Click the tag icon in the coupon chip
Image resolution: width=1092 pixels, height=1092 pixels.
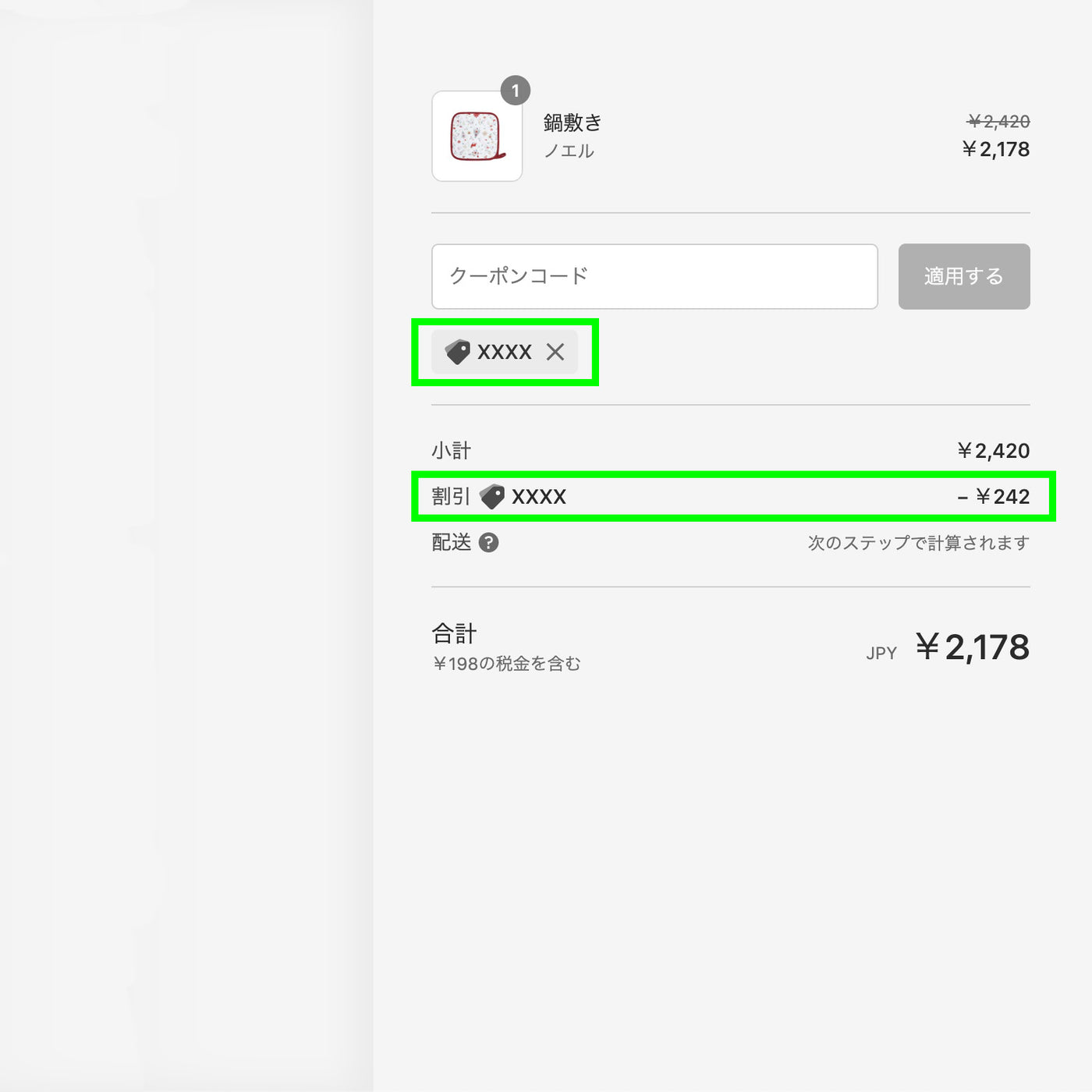pos(458,352)
